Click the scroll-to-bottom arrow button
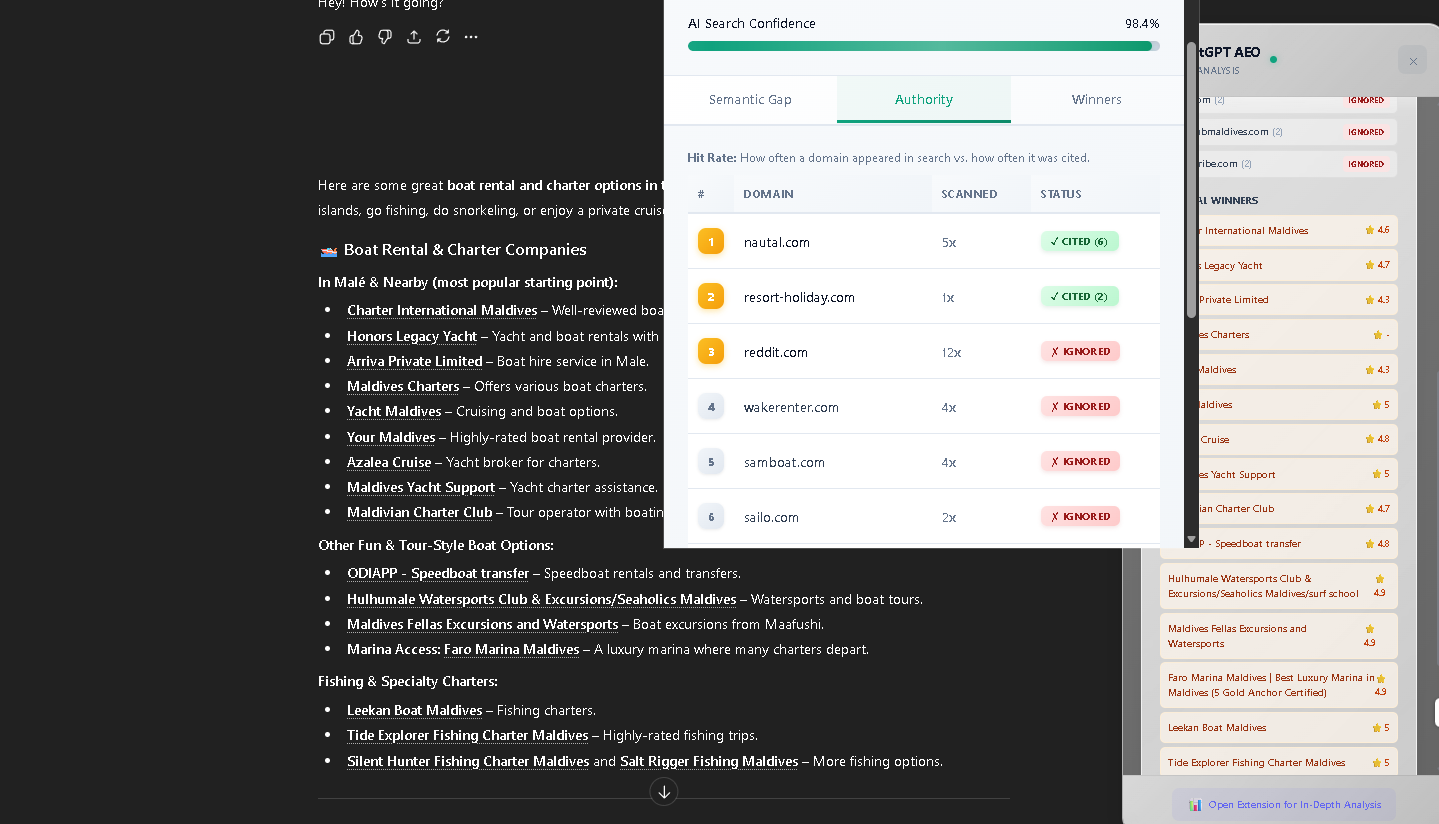1439x824 pixels. [x=664, y=792]
